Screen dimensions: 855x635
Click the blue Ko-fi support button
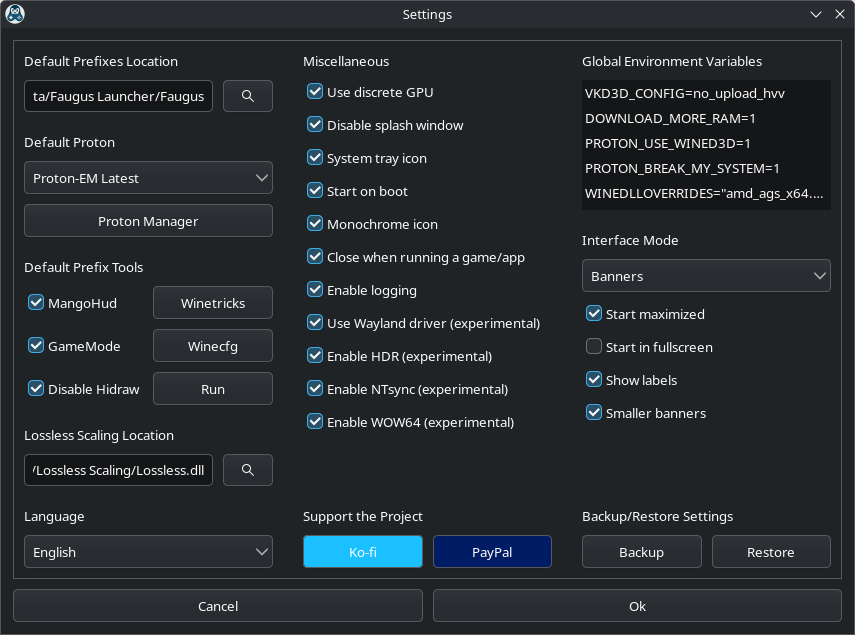pos(363,552)
